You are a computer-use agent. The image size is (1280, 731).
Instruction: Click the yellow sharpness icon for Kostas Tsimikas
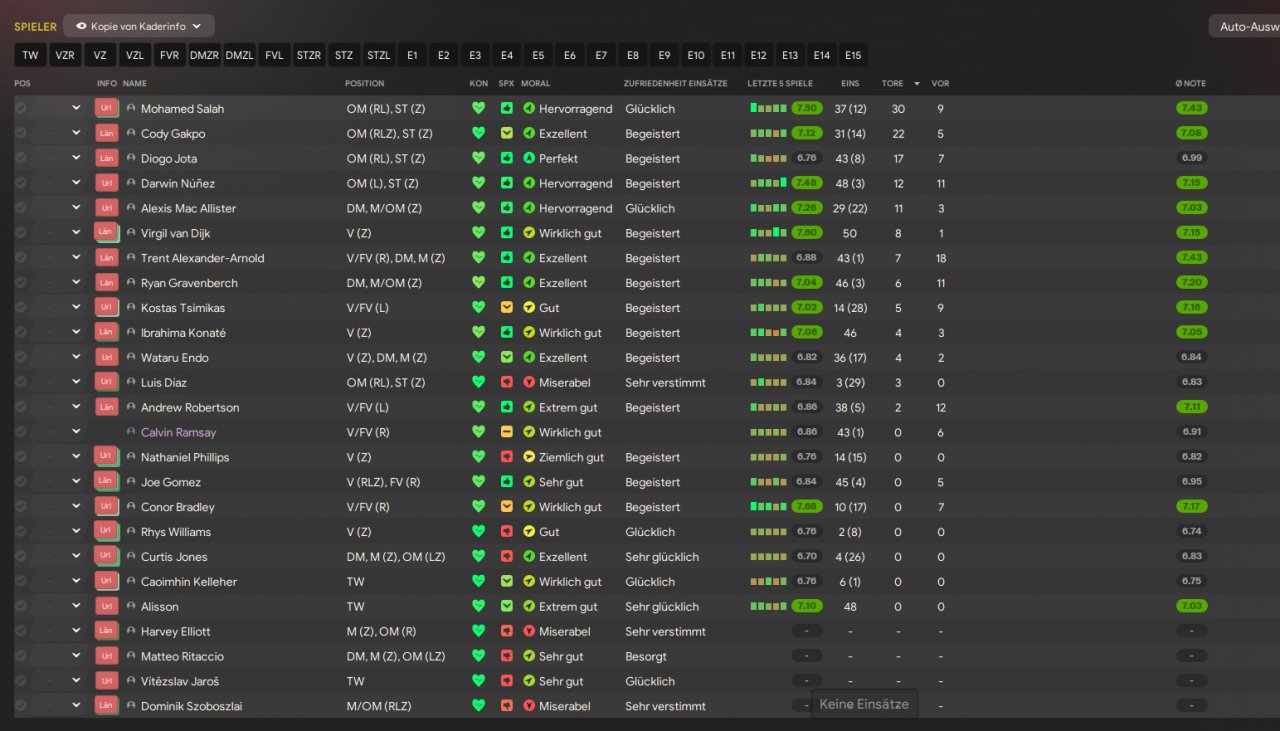click(507, 308)
